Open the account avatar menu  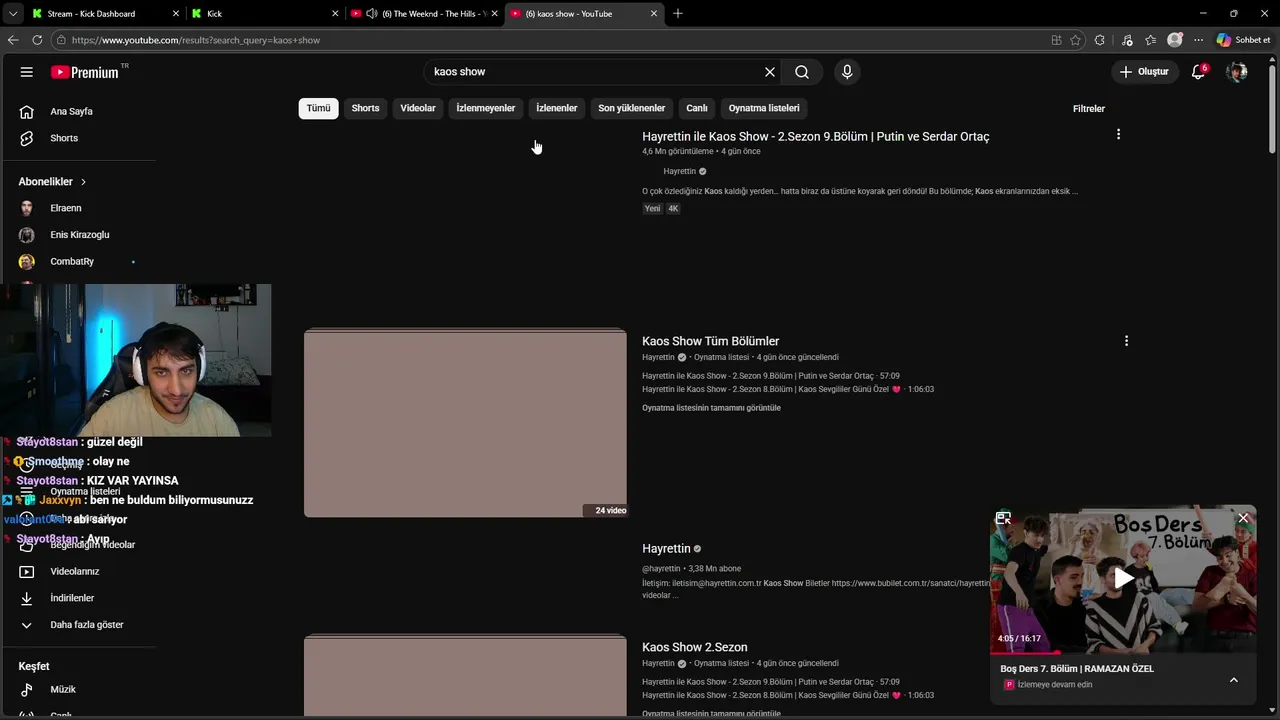(1237, 72)
